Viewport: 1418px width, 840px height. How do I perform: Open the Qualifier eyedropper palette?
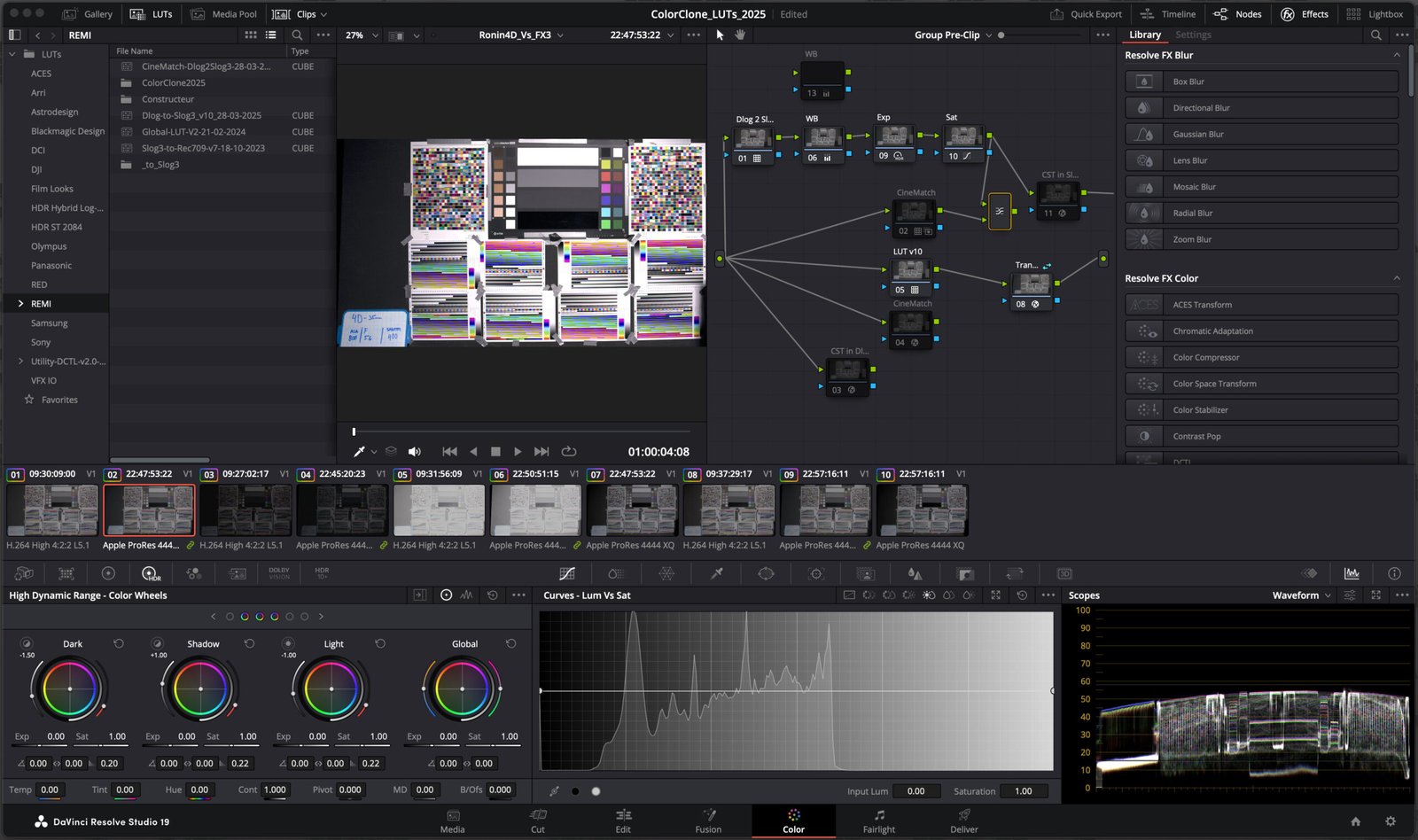(716, 573)
